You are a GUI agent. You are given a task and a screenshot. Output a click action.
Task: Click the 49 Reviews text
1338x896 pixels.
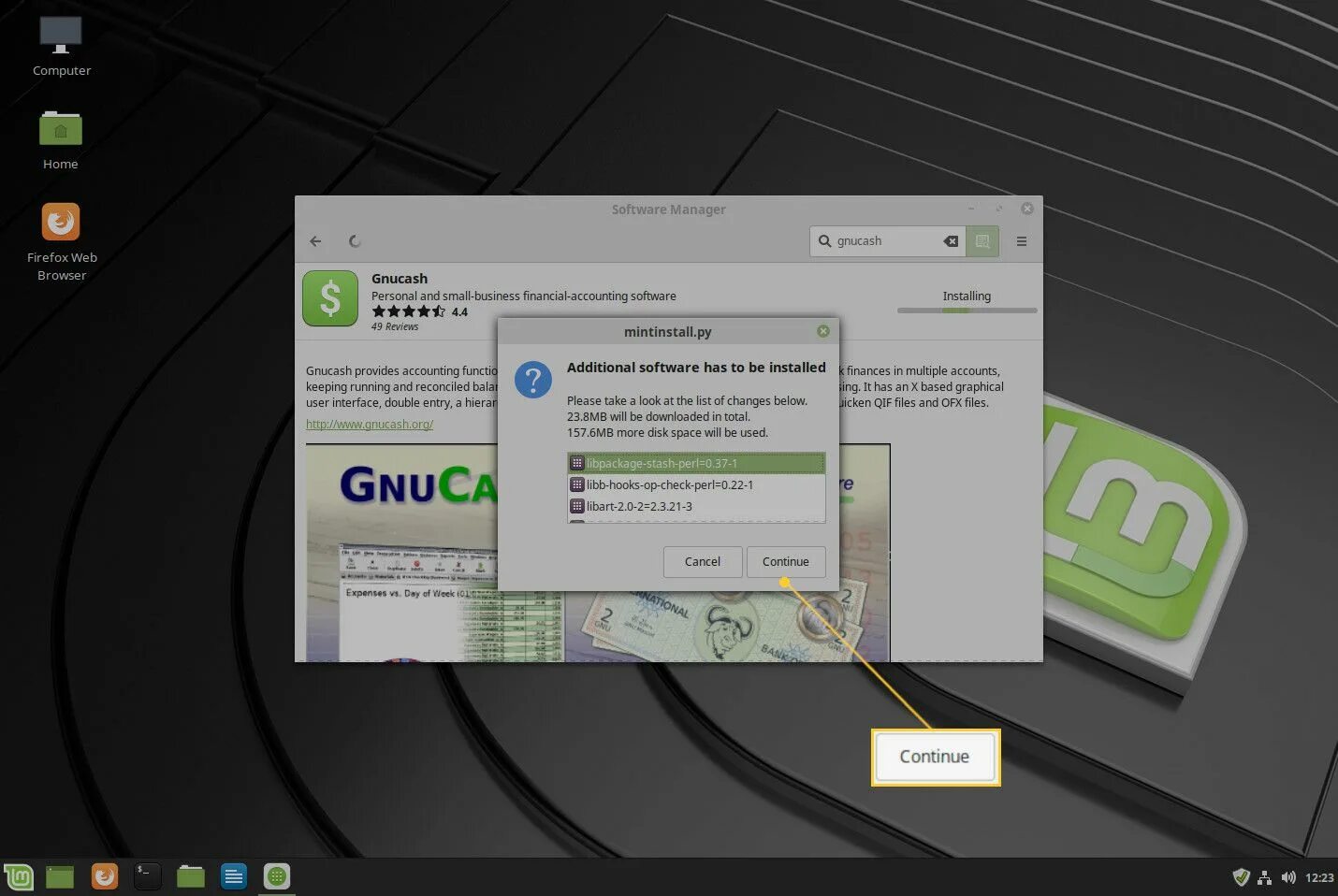(395, 327)
